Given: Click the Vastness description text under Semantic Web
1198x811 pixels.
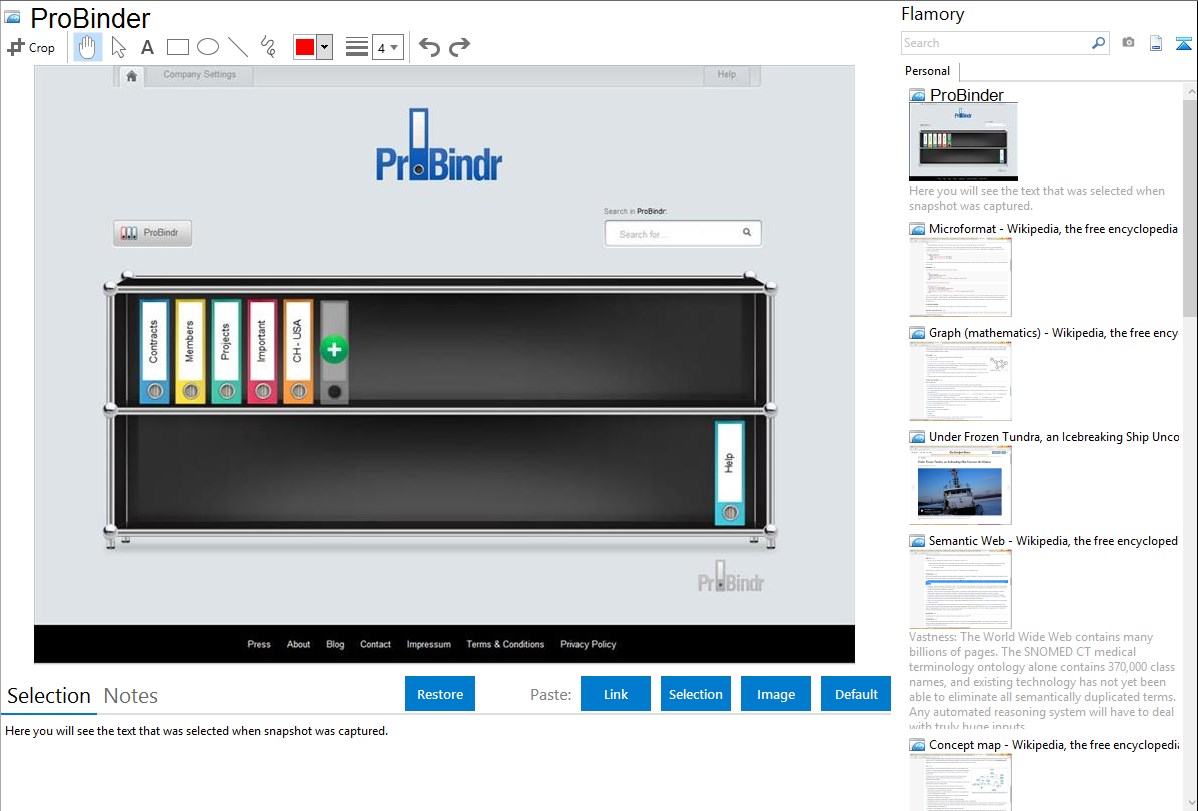Looking at the screenshot, I should tap(1042, 681).
